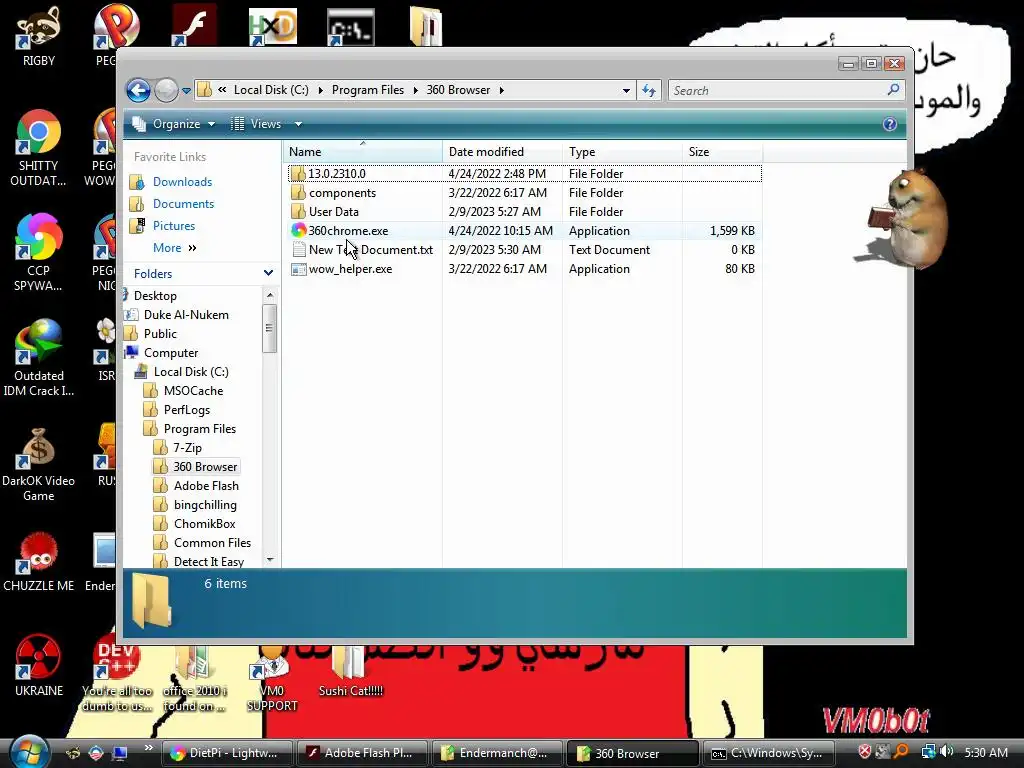Open Outdated IDM Crack desktop icon
Screen dimensions: 1024x768
tap(39, 358)
